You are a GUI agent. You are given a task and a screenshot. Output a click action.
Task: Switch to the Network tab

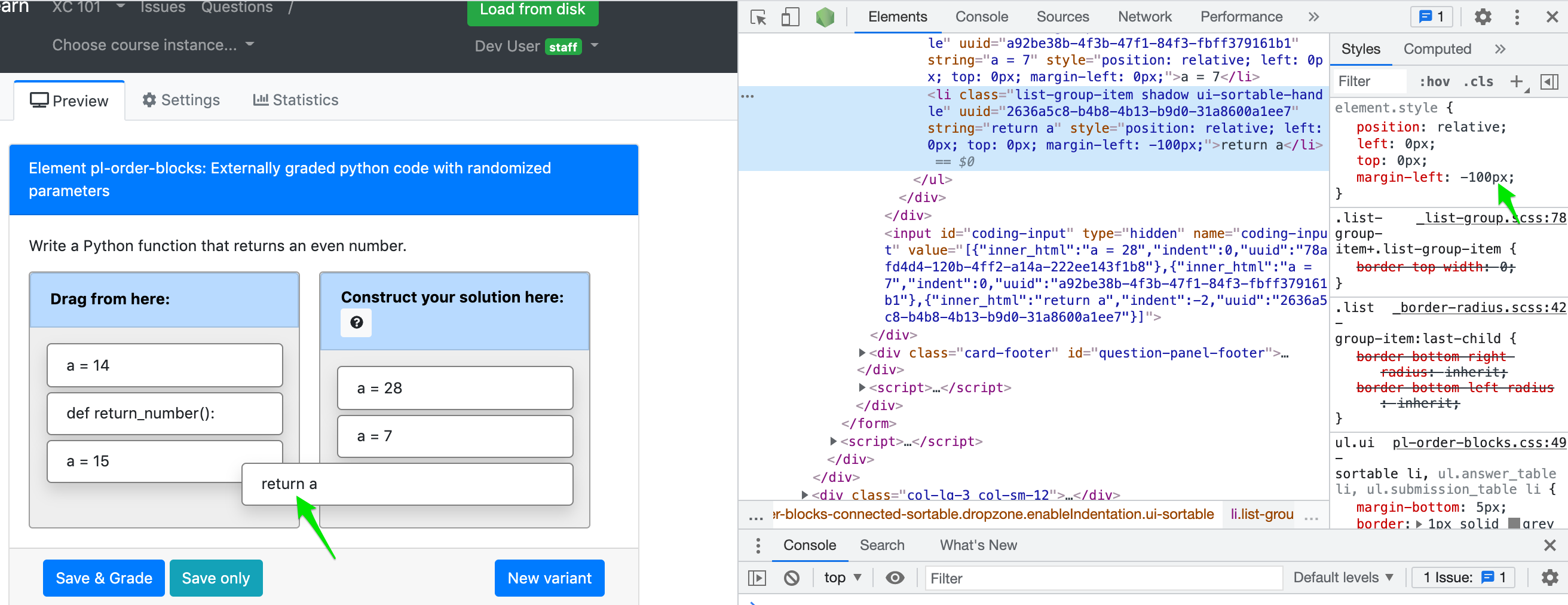point(1144,17)
